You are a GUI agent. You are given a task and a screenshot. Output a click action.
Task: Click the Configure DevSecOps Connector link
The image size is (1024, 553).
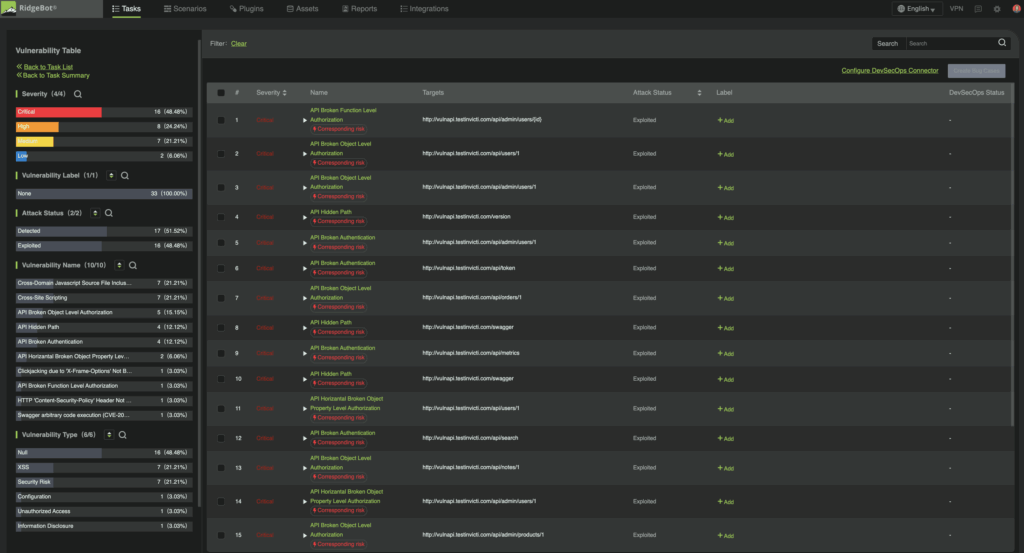click(x=890, y=71)
